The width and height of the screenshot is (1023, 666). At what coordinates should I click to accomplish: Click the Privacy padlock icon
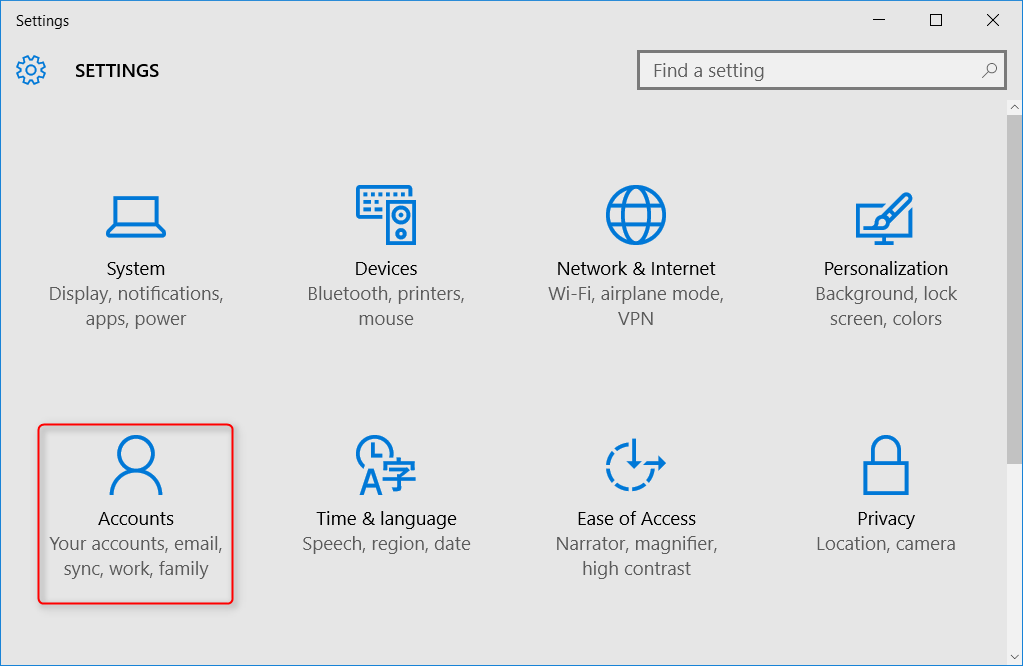pos(885,465)
